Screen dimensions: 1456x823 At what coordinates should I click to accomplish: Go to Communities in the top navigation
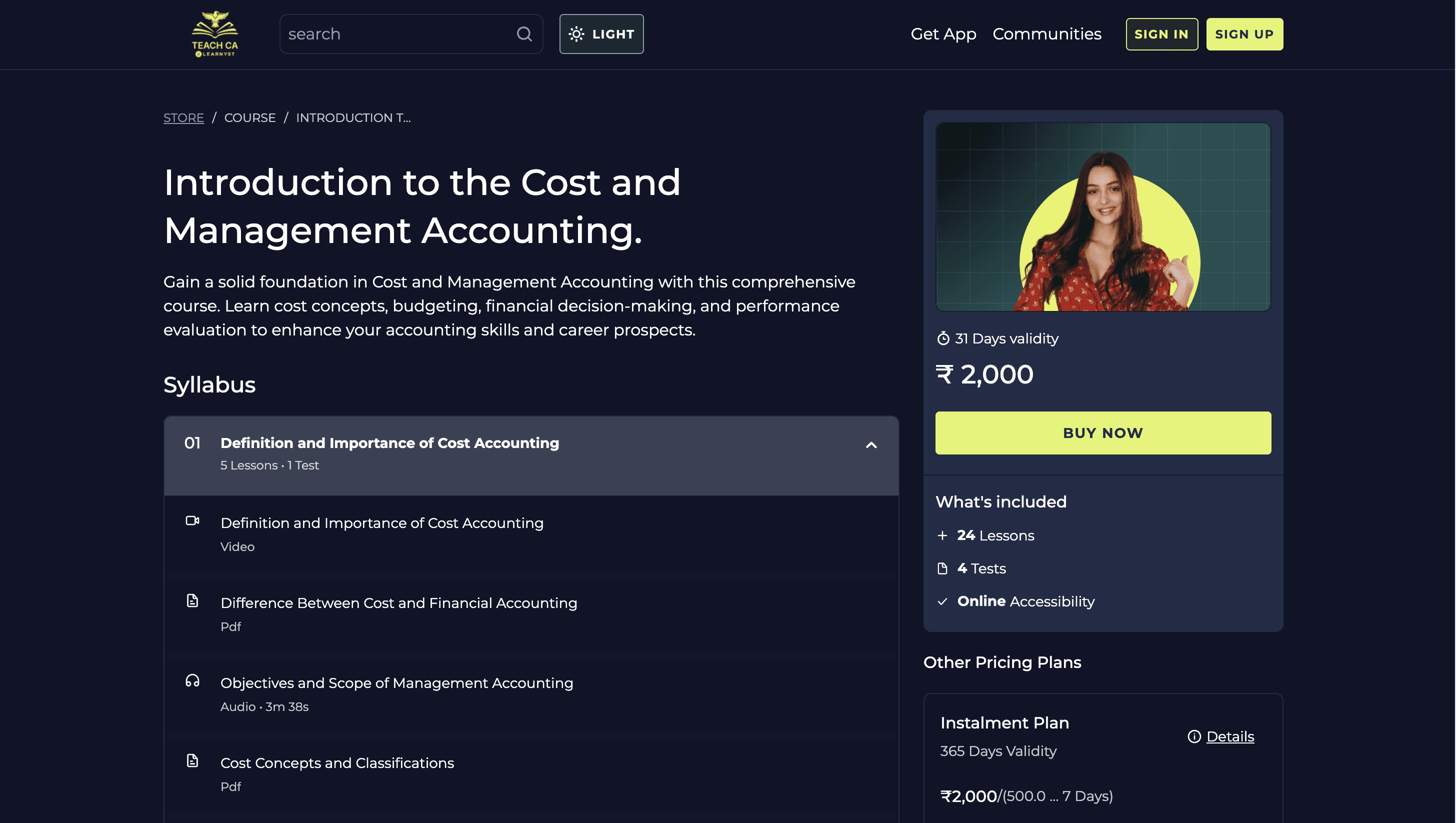(1046, 34)
